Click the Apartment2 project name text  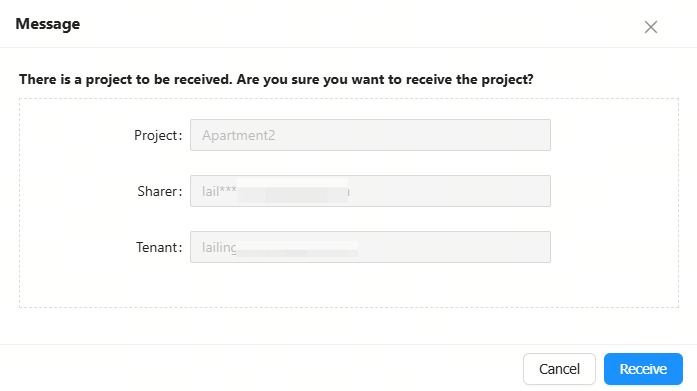click(239, 135)
